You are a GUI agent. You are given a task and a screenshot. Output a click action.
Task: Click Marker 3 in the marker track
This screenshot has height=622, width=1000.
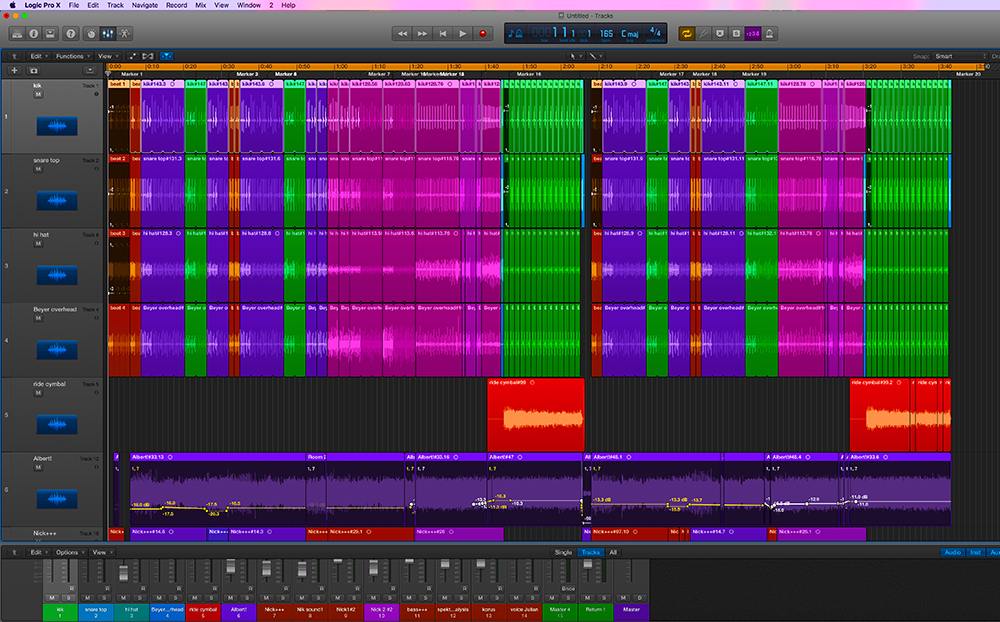pos(247,75)
